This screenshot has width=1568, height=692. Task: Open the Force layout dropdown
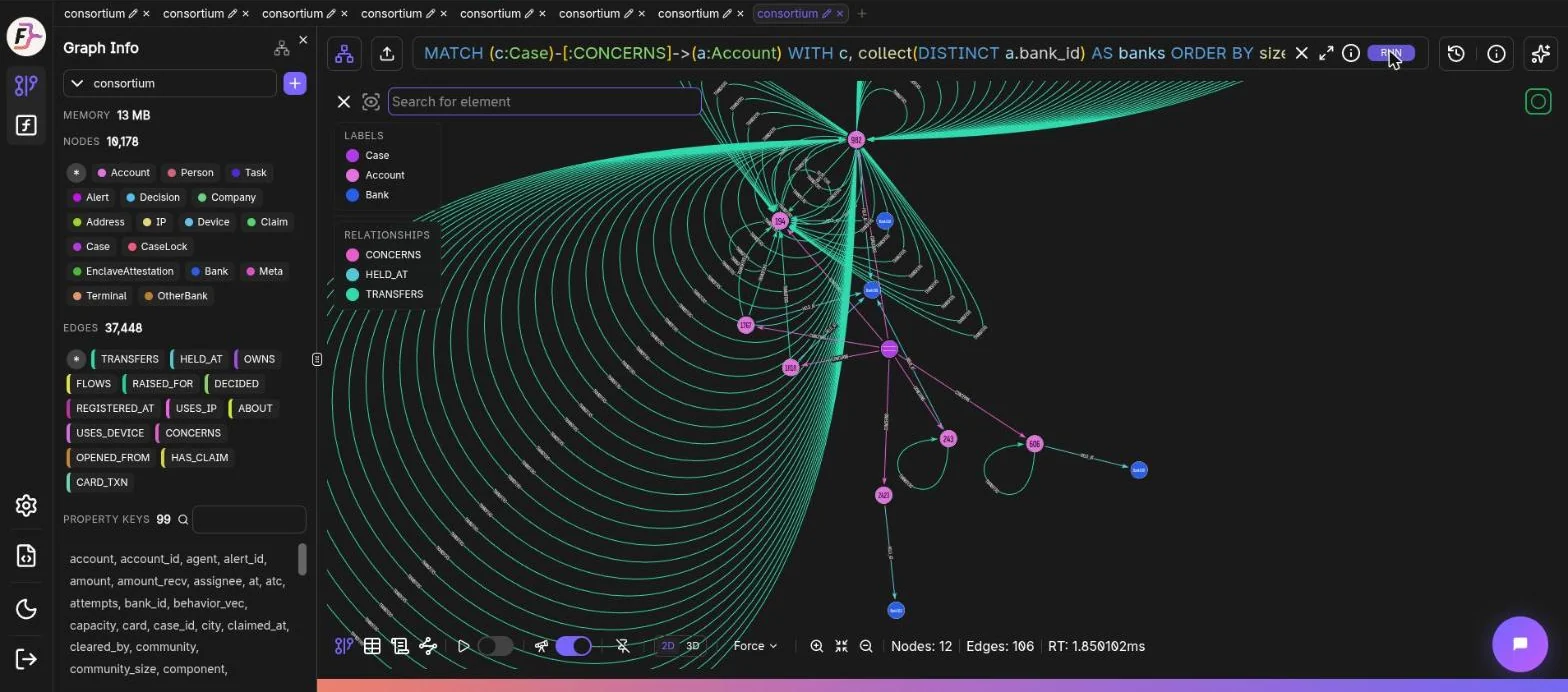pyautogui.click(x=755, y=646)
